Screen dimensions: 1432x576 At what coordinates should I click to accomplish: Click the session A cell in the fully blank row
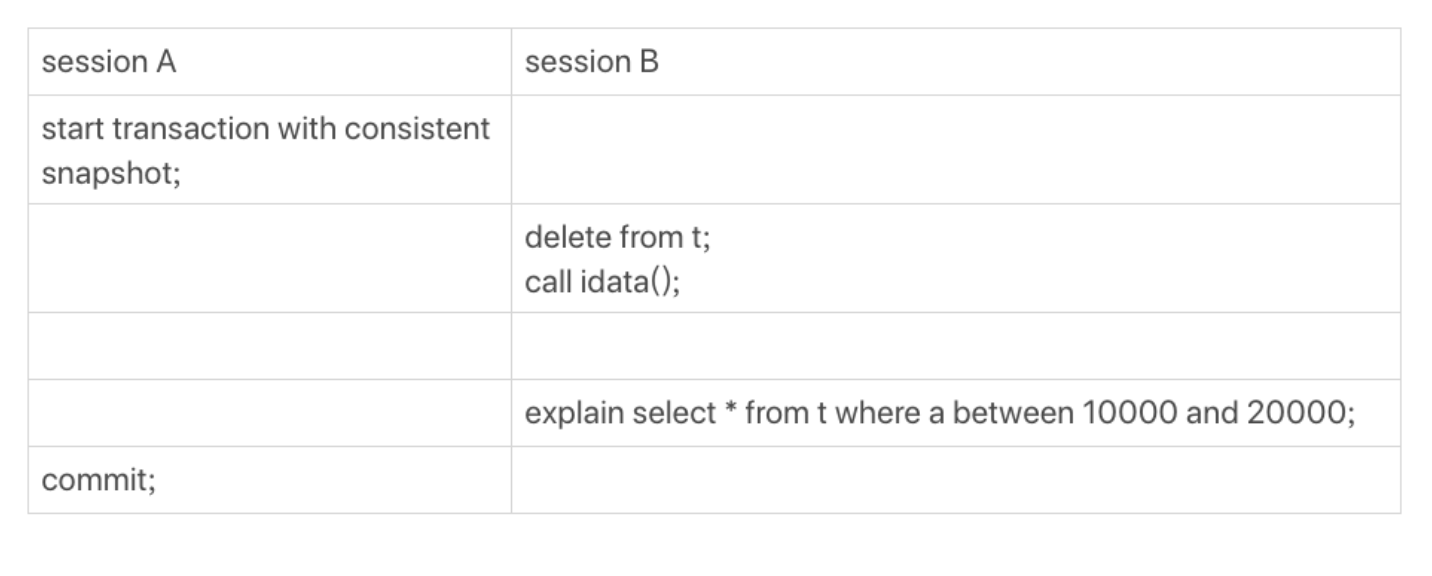(269, 346)
